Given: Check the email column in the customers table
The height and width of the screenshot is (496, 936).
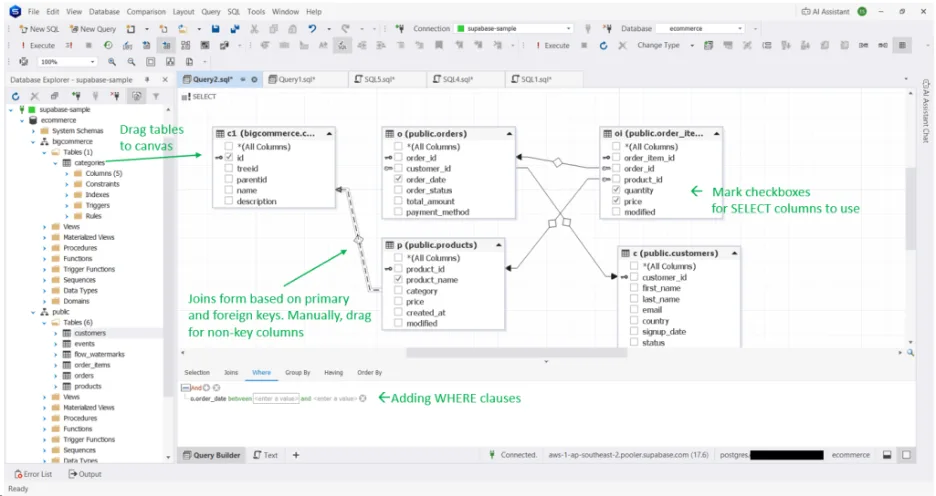Looking at the screenshot, I should [x=635, y=310].
